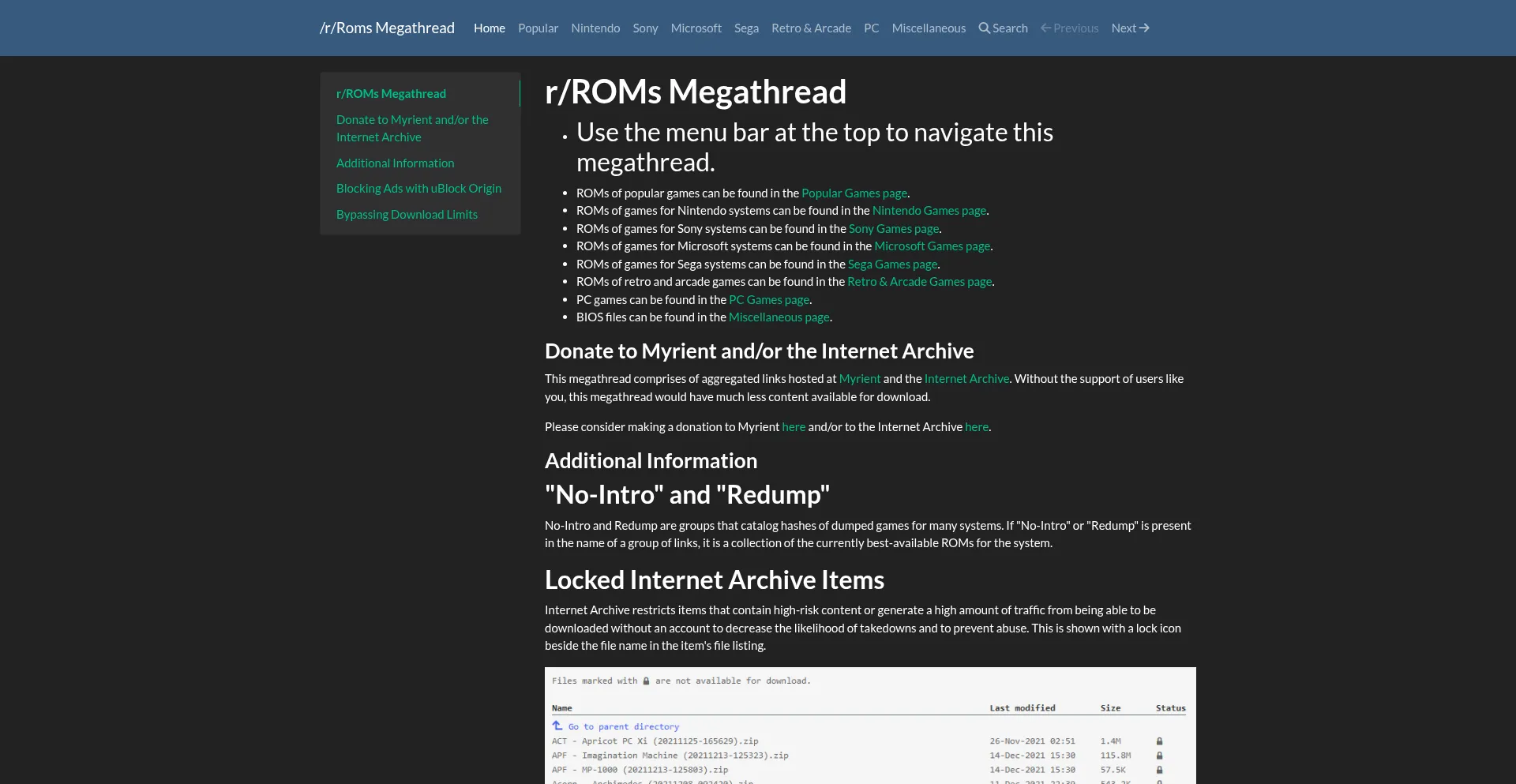The width and height of the screenshot is (1516, 784).
Task: Follow the Microsoft Games page link
Action: point(932,246)
